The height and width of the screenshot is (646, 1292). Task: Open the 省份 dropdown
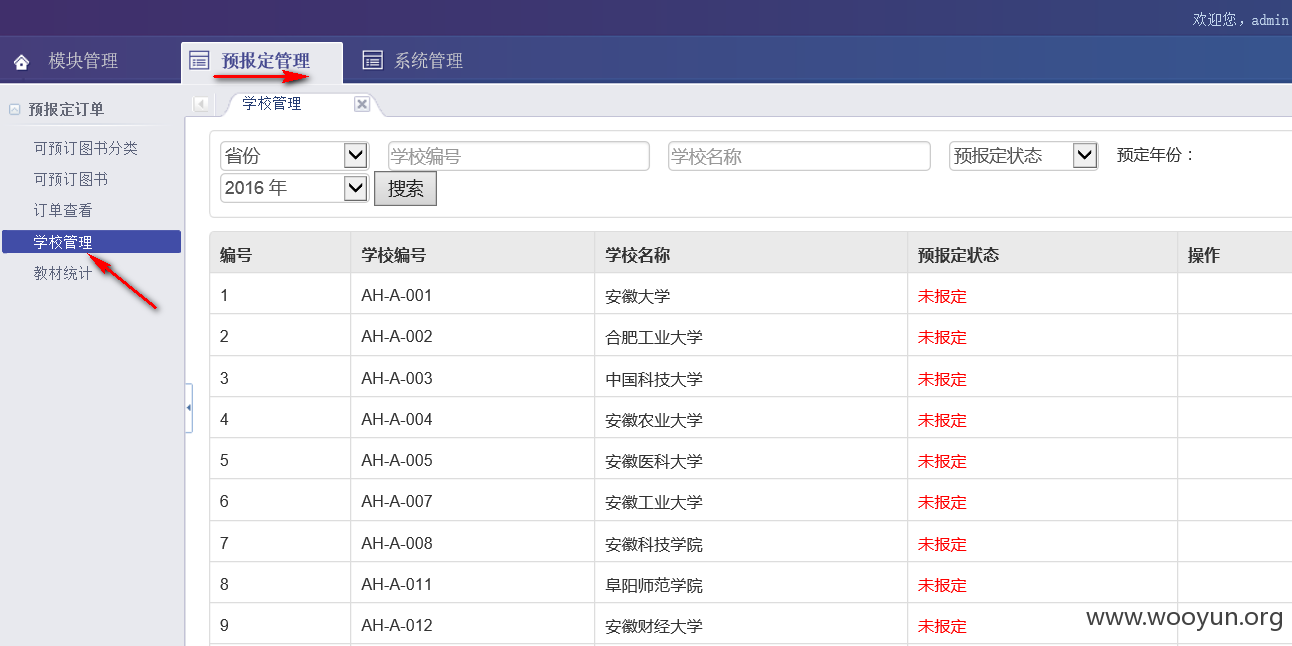tap(294, 156)
